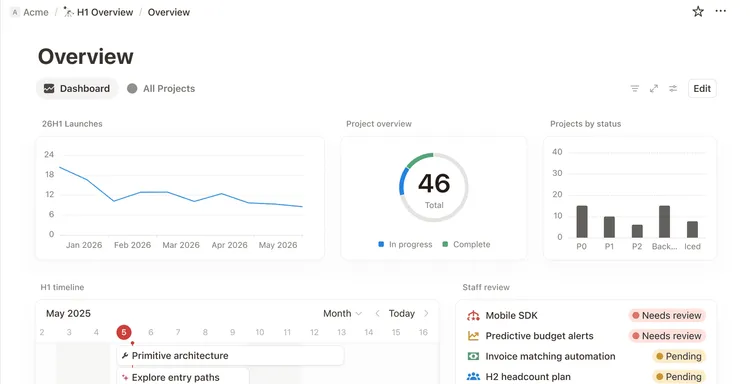Click the Invoice matching automation money icon
750x384 pixels.
[473, 356]
